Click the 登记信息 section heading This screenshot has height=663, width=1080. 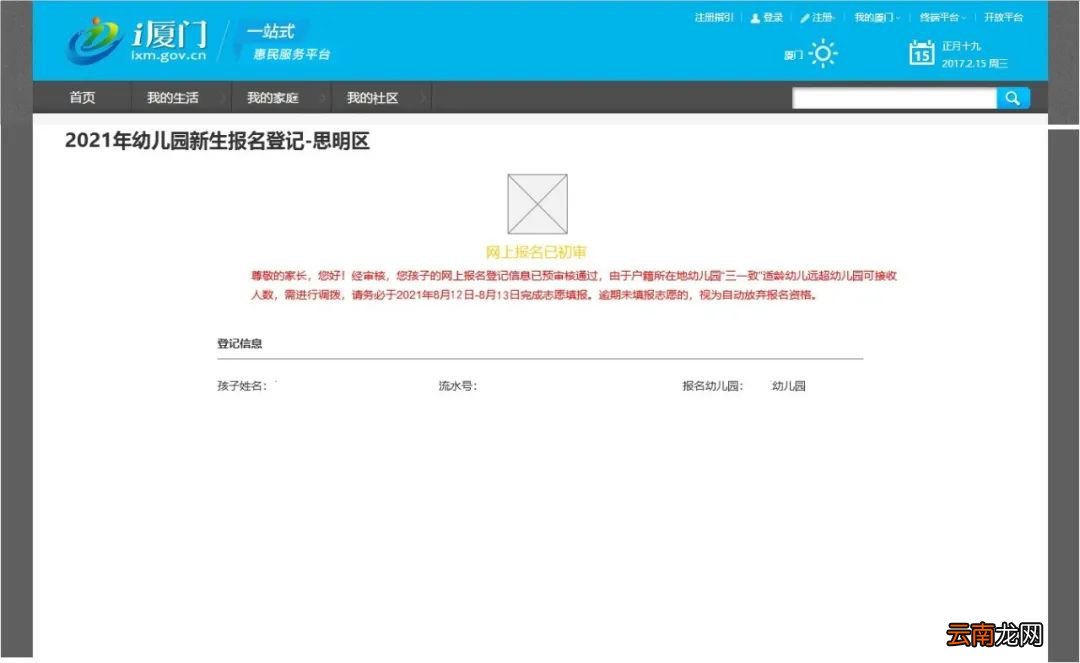pyautogui.click(x=240, y=344)
